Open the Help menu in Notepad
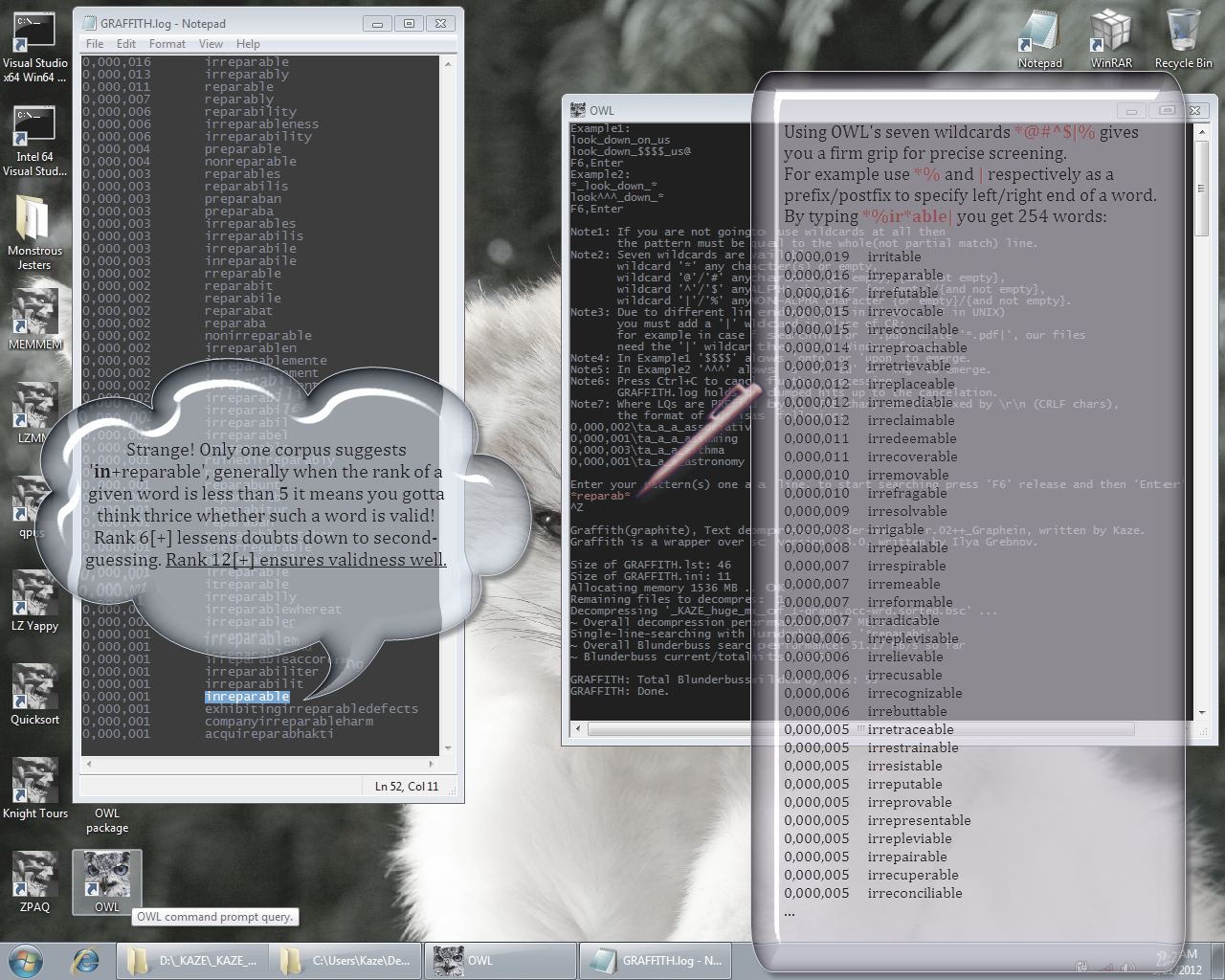The height and width of the screenshot is (980, 1225). pyautogui.click(x=248, y=44)
